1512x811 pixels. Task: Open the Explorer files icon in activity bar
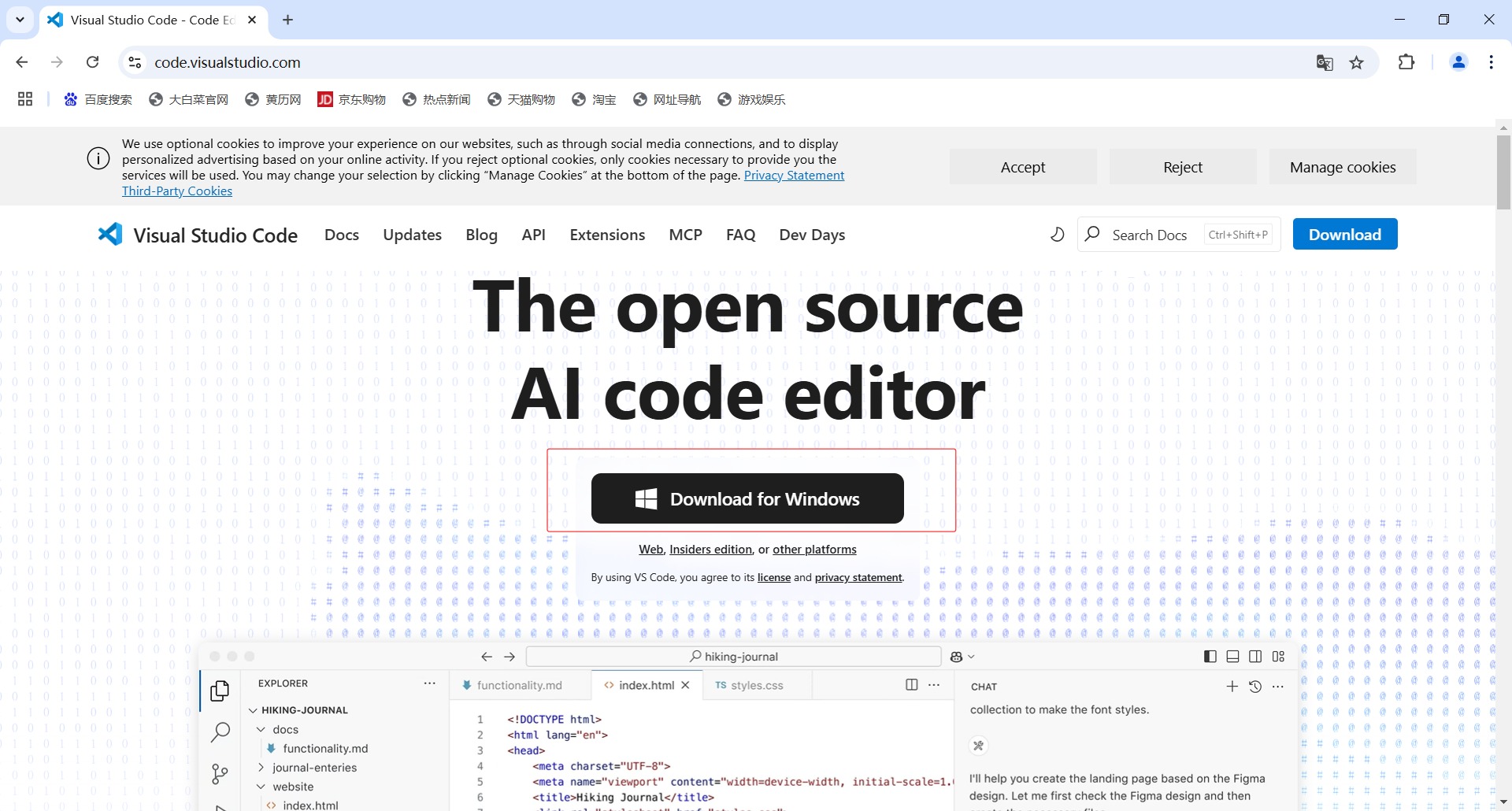(220, 691)
